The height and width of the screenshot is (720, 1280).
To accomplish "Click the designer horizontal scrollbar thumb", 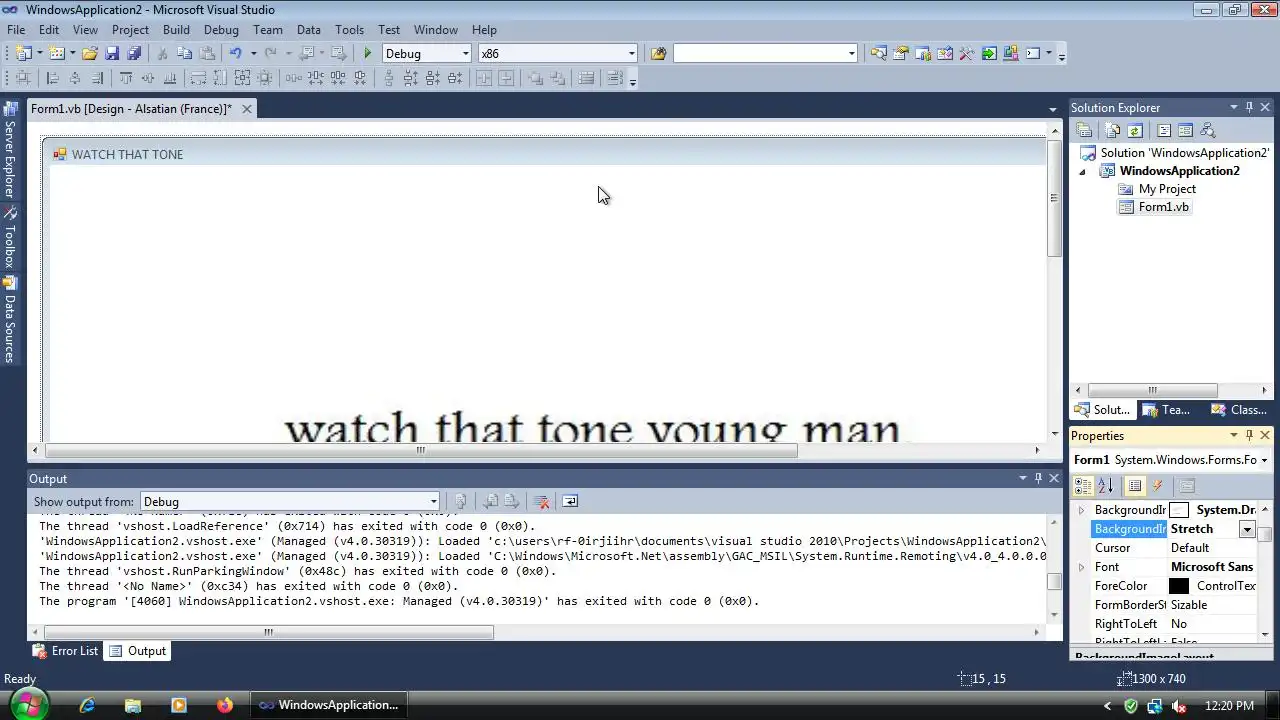I will (x=420, y=450).
